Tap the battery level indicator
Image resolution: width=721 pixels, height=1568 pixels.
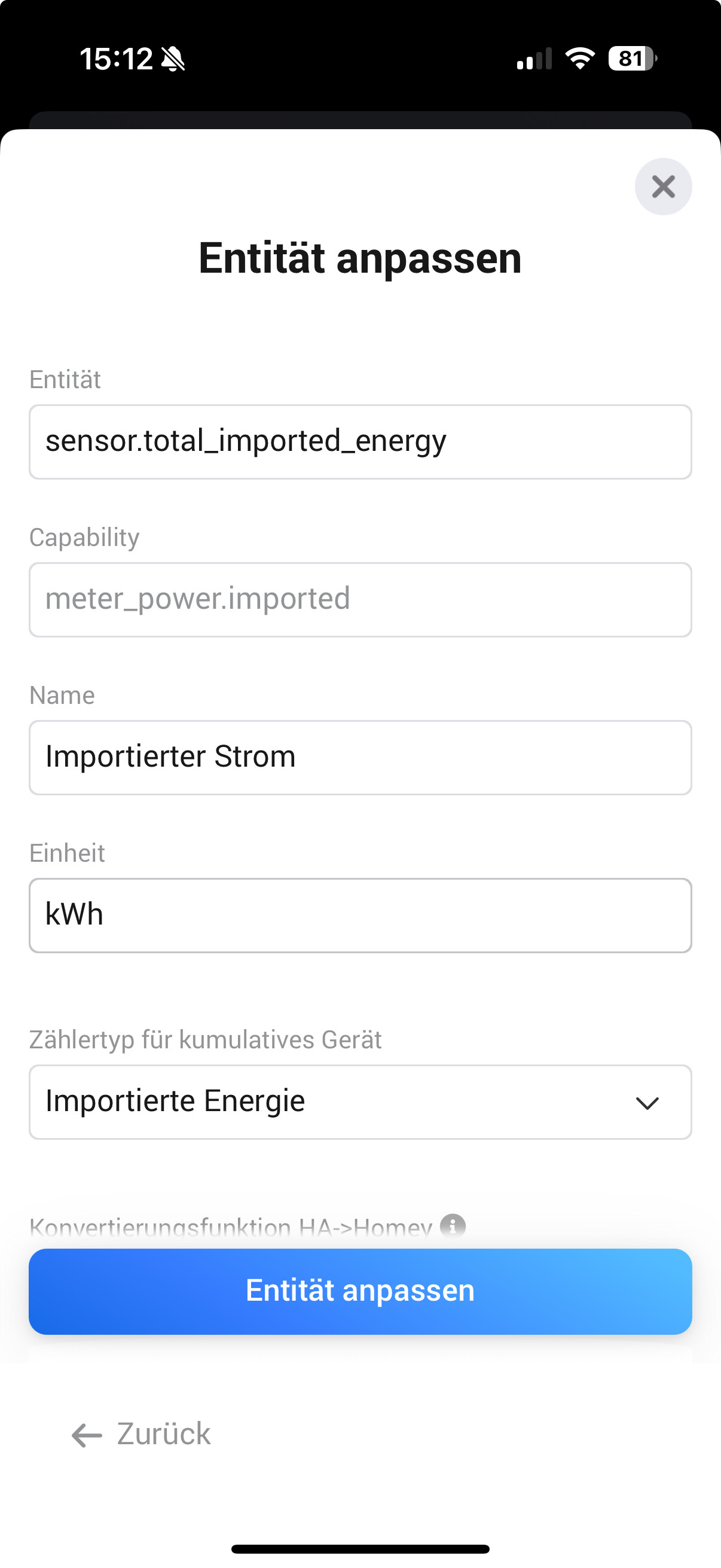(632, 59)
